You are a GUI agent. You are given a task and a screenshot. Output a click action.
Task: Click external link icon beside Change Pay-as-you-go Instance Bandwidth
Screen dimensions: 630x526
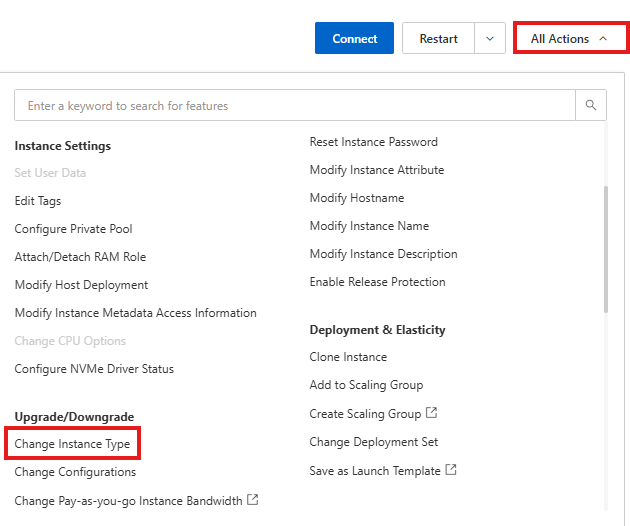(253, 499)
